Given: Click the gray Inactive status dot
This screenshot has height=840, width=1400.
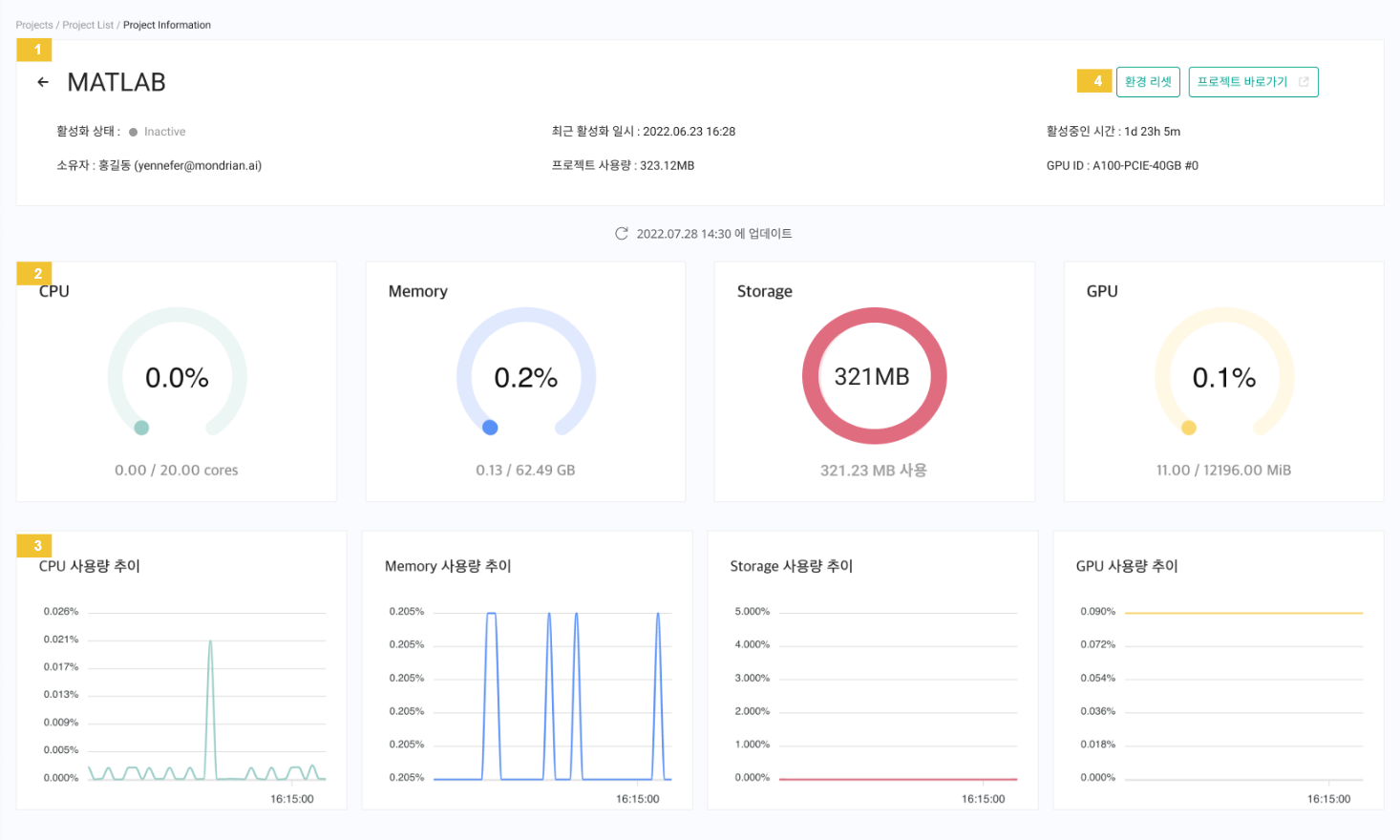Looking at the screenshot, I should (134, 133).
